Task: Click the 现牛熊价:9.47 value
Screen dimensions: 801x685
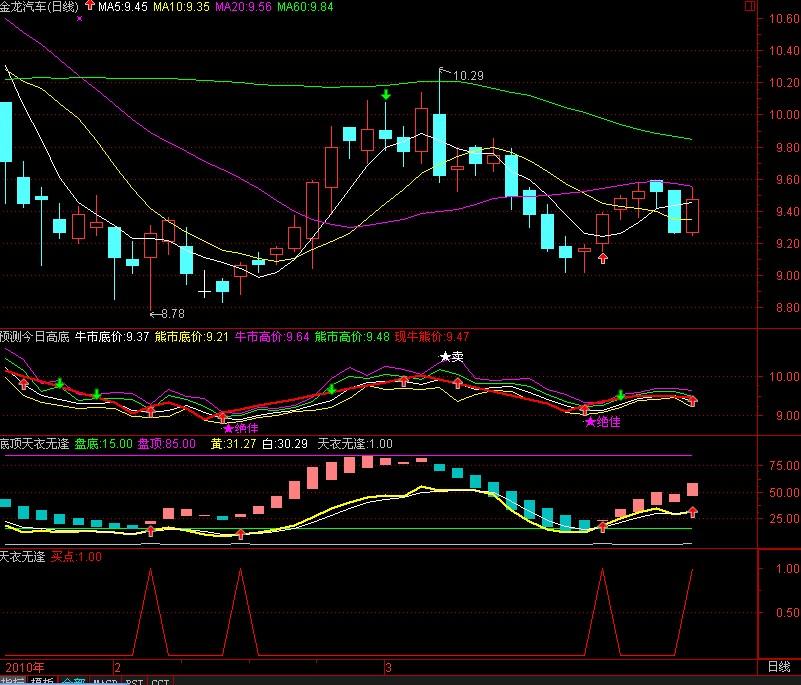Action: click(432, 337)
